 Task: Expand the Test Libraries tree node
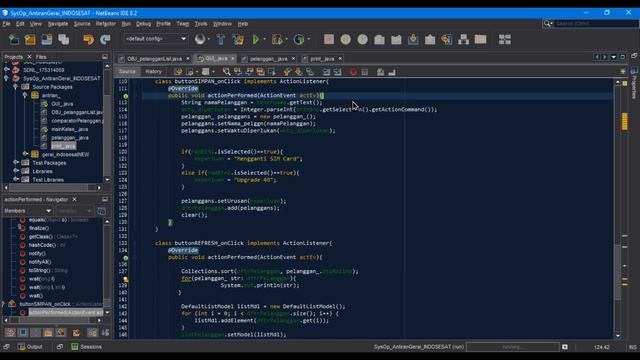(16, 179)
